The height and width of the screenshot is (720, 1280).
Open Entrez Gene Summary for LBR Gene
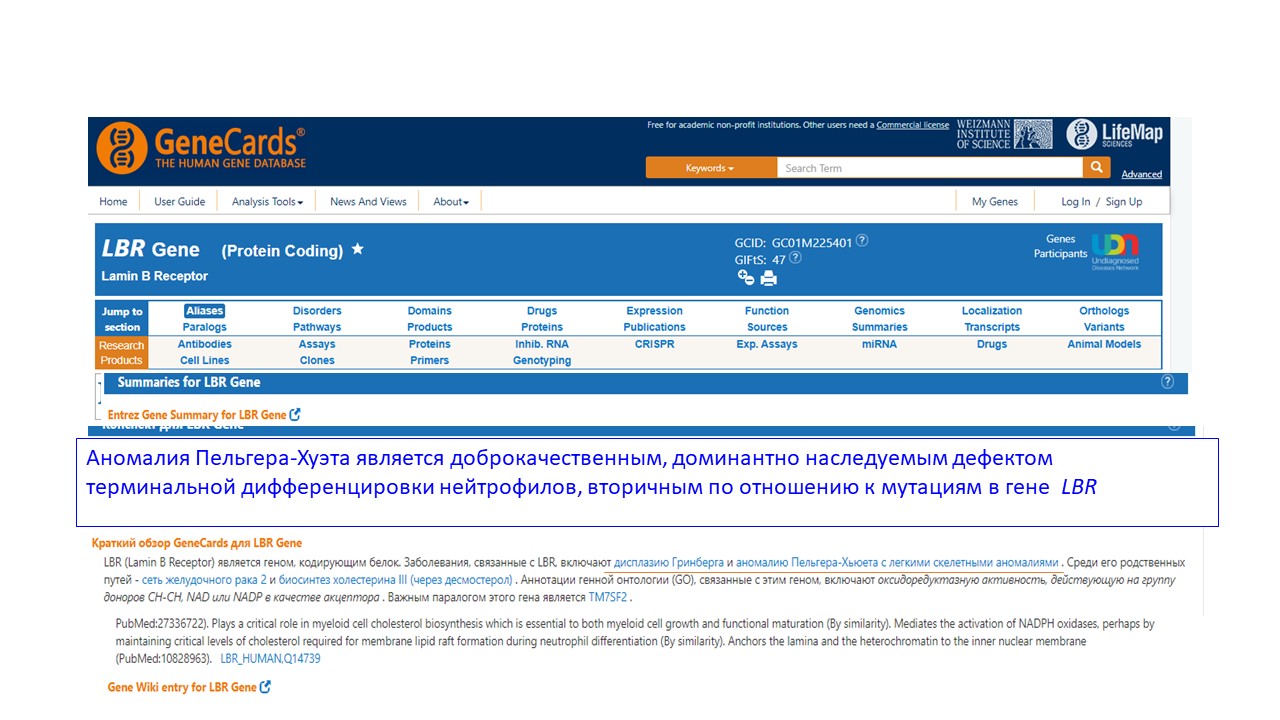click(197, 414)
